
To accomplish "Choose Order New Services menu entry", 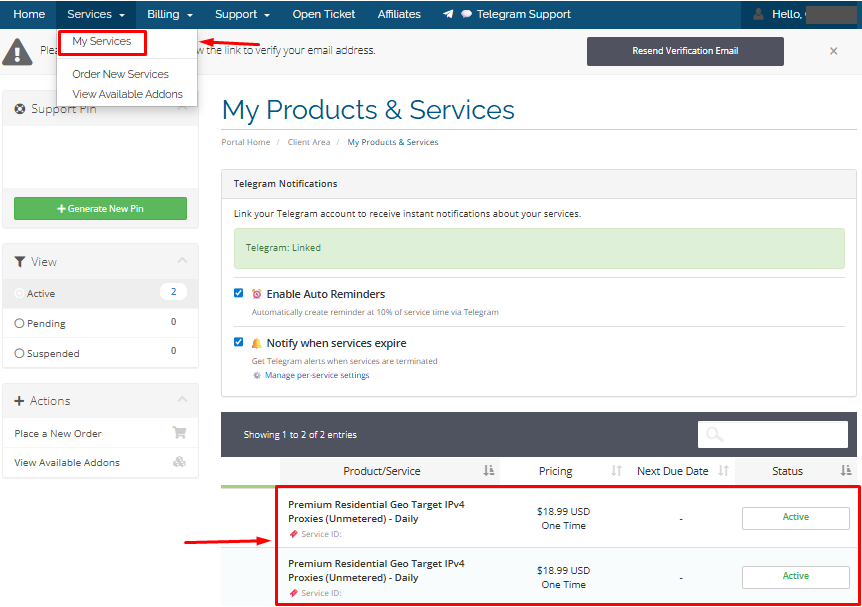I will tap(120, 74).
